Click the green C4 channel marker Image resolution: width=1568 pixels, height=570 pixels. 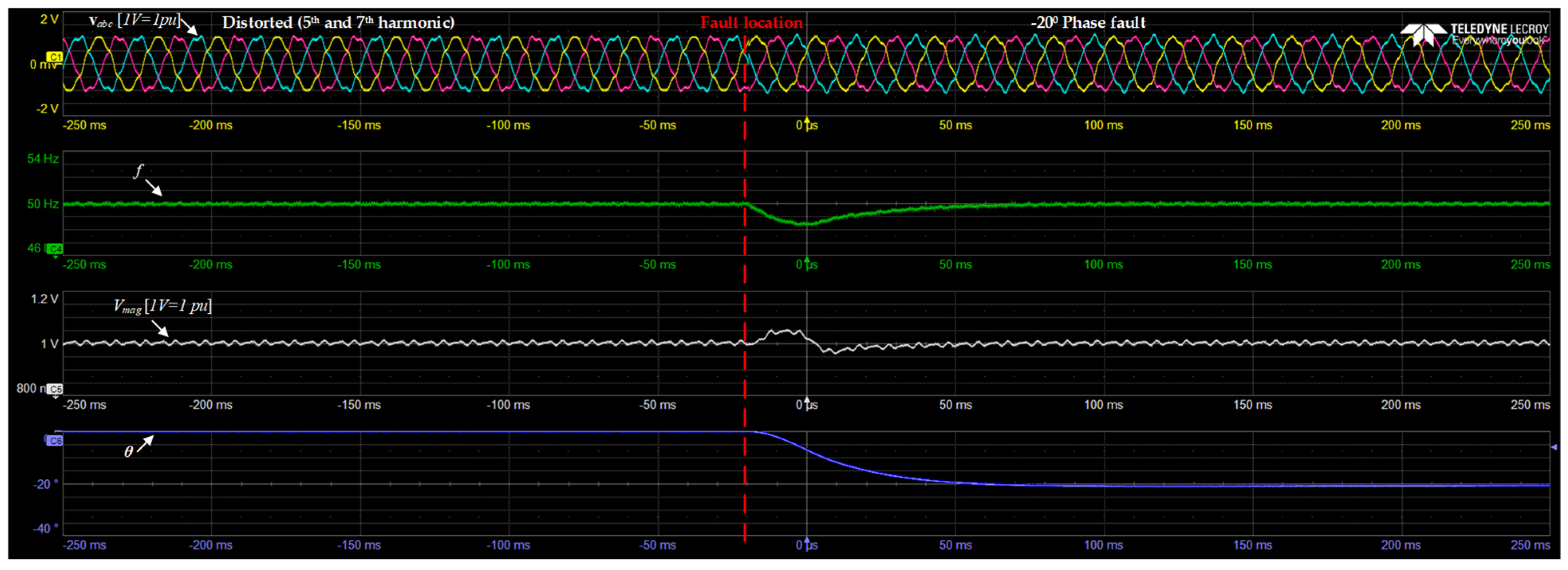55,248
